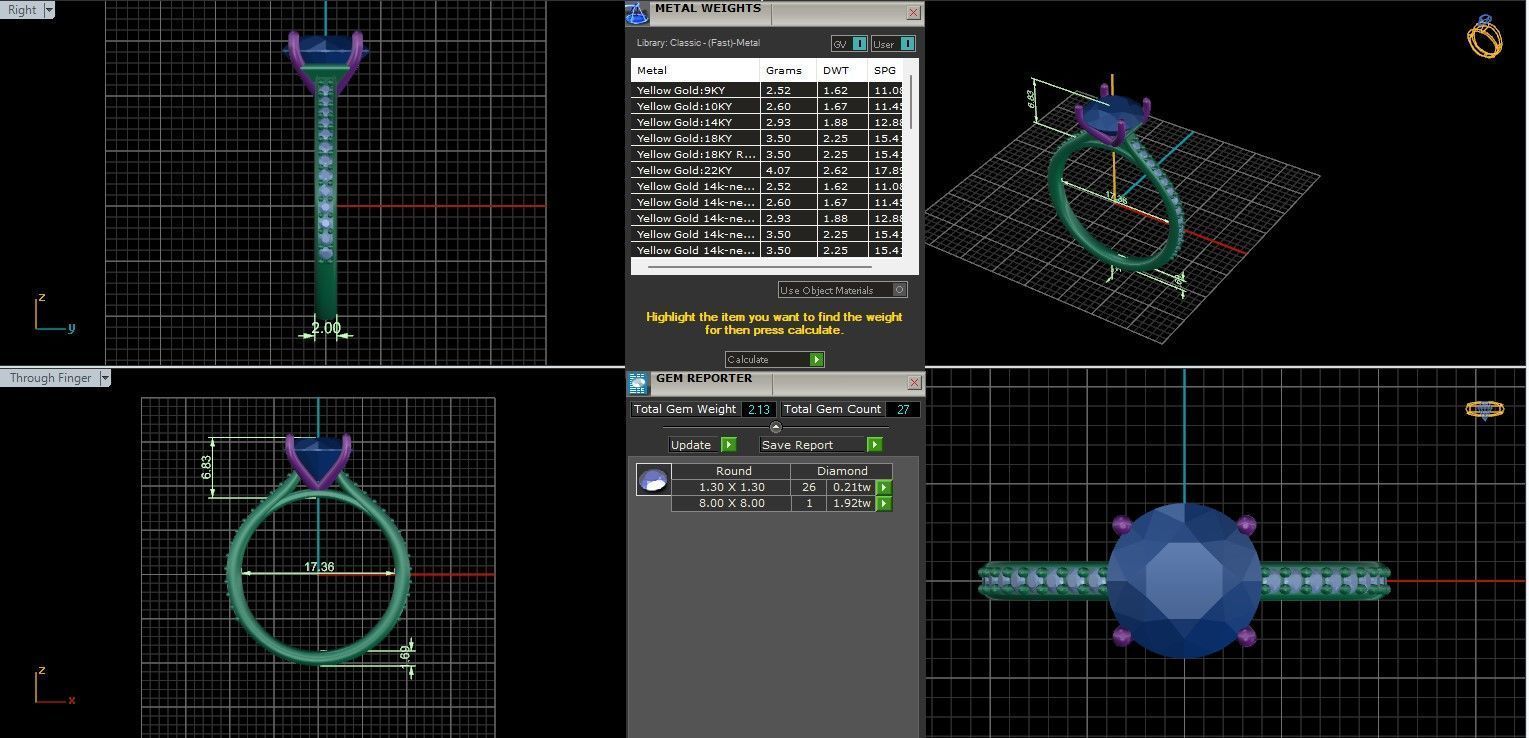
Task: Toggle the User switch in Metal Weights
Action: [x=893, y=44]
